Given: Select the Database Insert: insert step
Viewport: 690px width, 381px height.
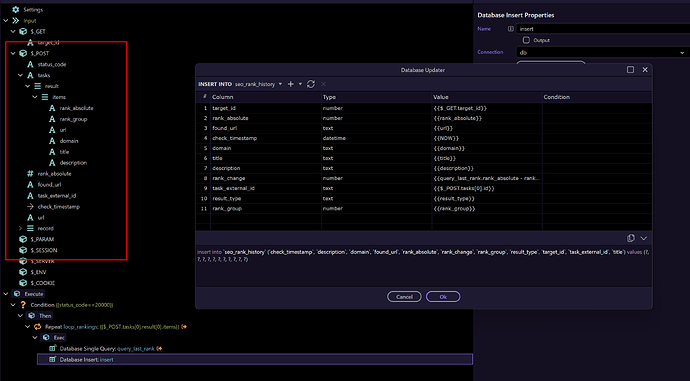Looking at the screenshot, I should [x=255, y=359].
